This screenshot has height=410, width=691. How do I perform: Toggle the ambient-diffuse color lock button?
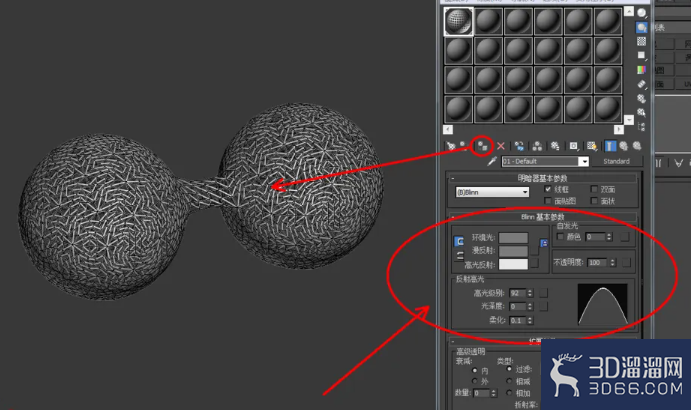pos(459,241)
